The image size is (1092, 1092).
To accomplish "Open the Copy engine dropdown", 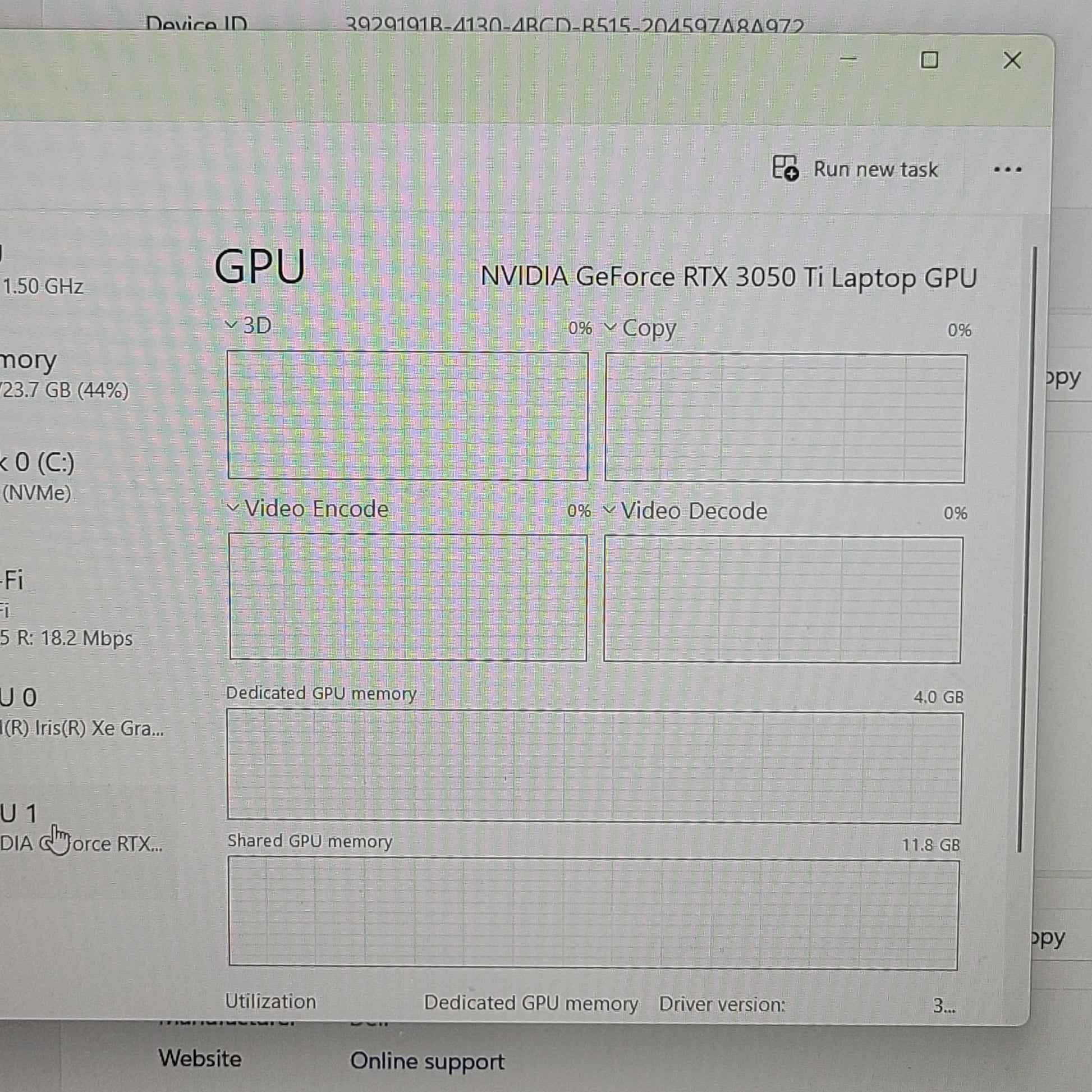I will pyautogui.click(x=610, y=327).
